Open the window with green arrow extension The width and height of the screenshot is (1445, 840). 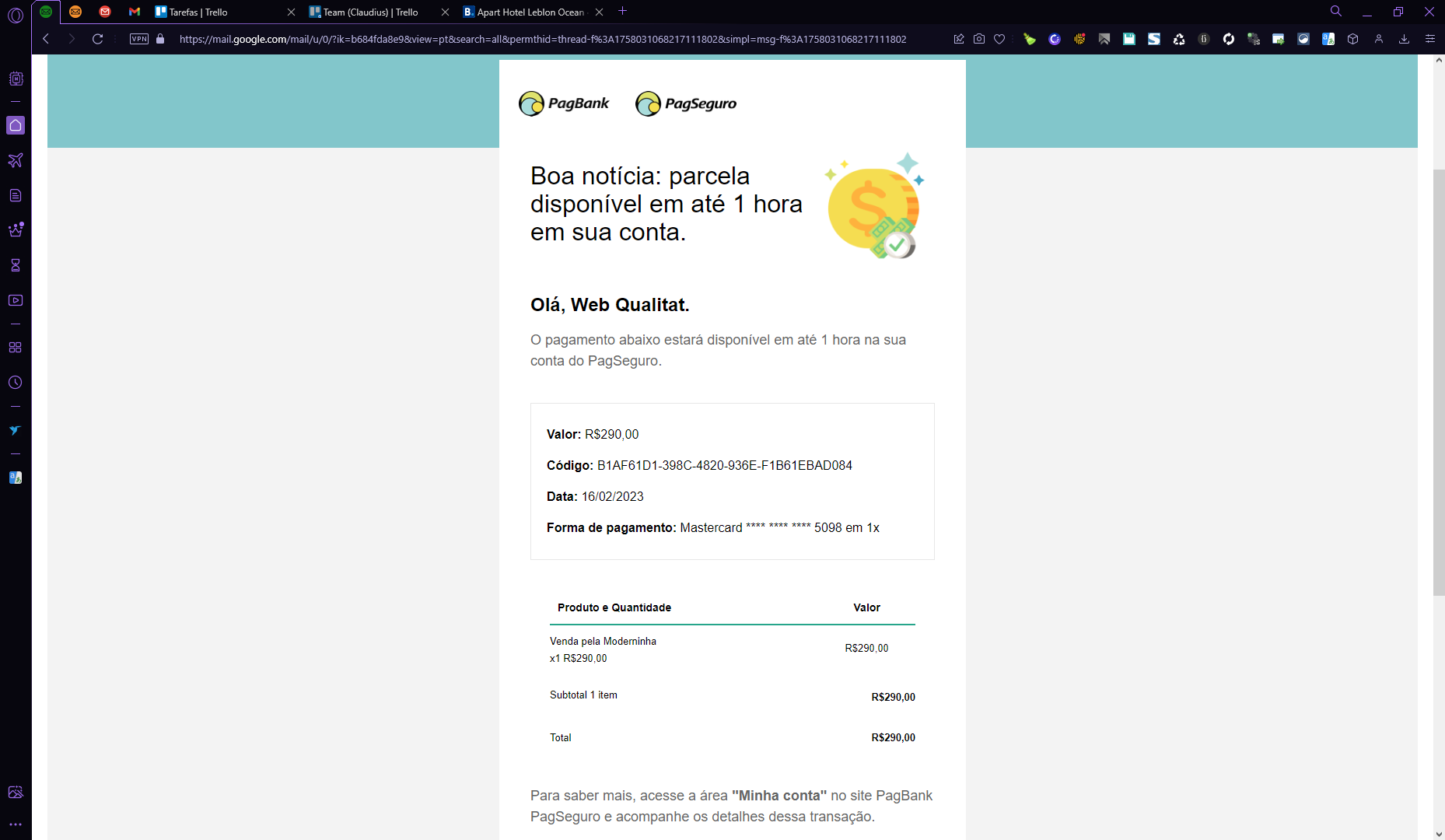[x=1279, y=39]
